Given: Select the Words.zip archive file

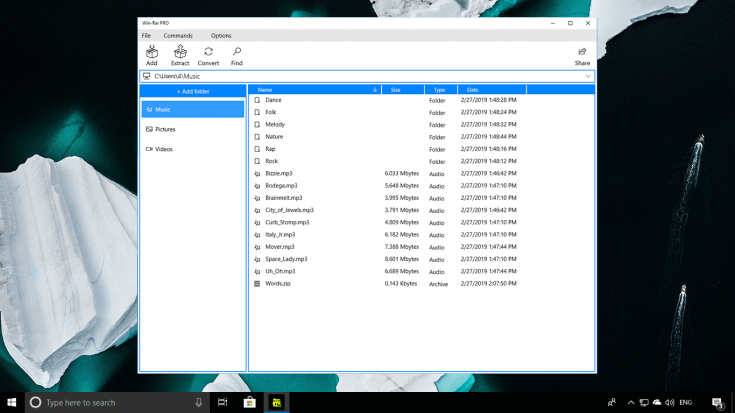Looking at the screenshot, I should point(279,283).
